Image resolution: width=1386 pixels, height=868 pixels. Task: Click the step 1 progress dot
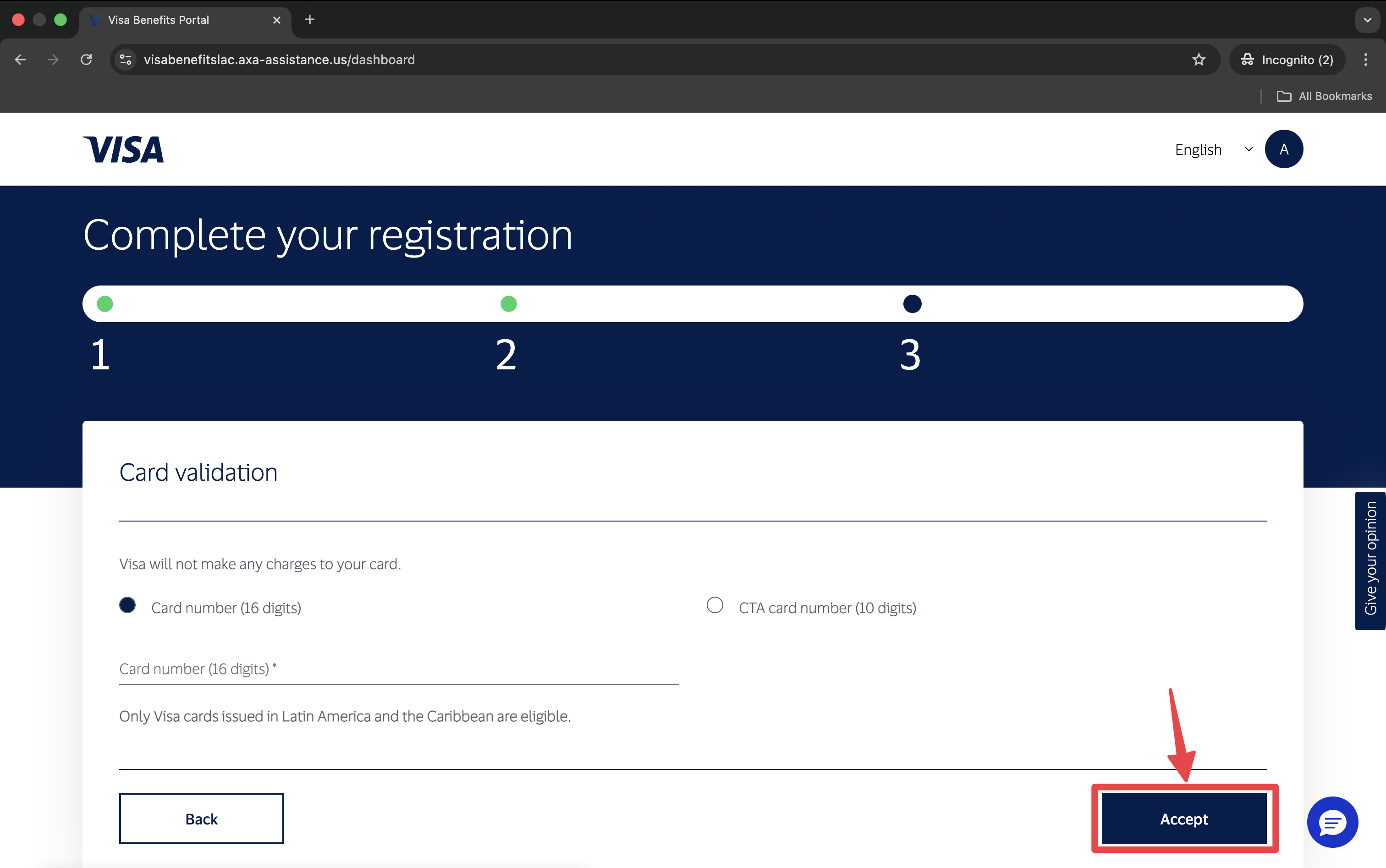(x=105, y=304)
